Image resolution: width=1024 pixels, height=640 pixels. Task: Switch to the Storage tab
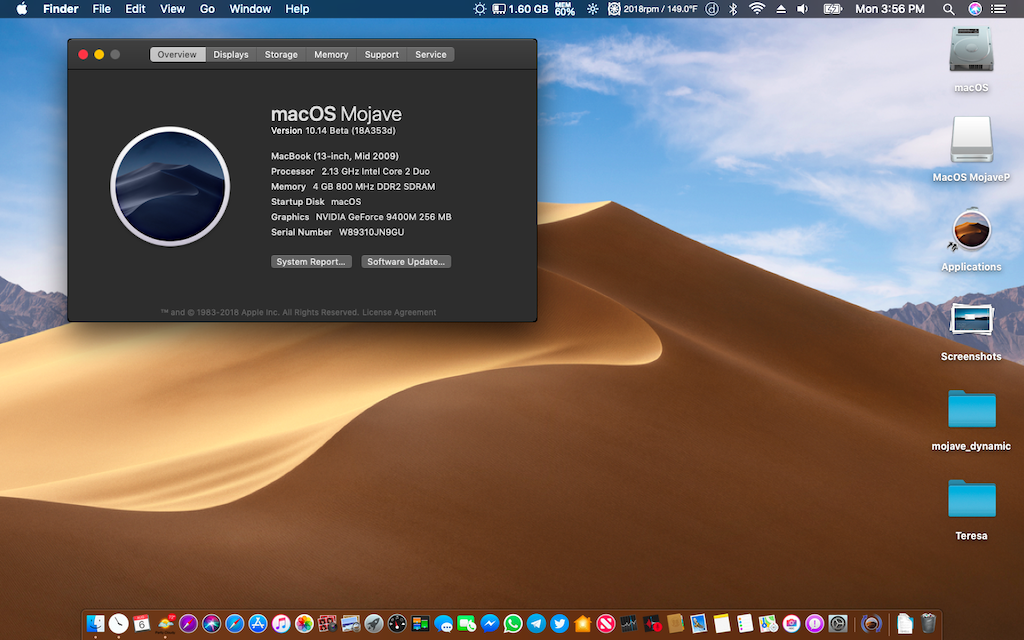(x=281, y=54)
